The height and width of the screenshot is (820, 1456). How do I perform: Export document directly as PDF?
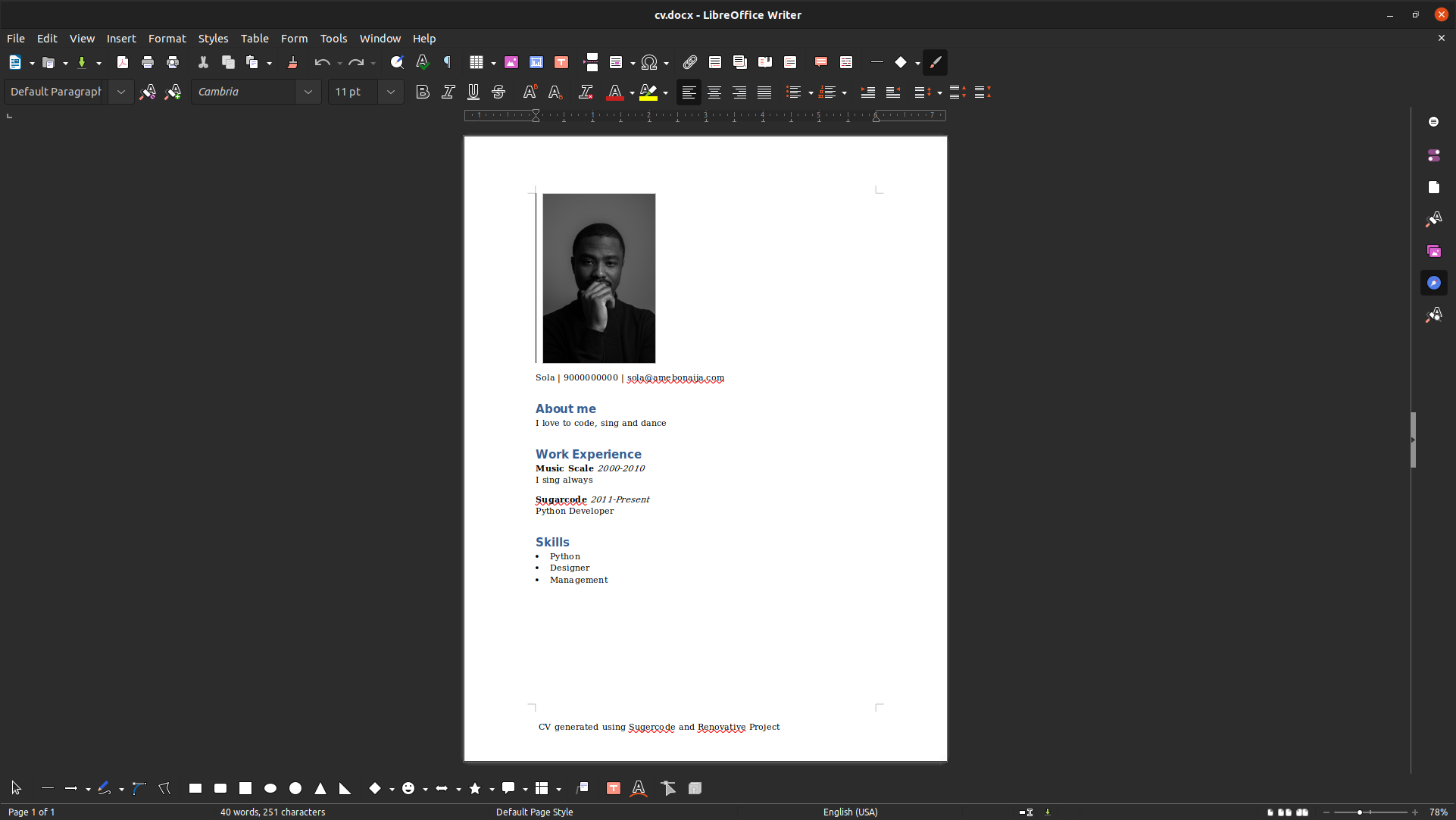coord(122,63)
